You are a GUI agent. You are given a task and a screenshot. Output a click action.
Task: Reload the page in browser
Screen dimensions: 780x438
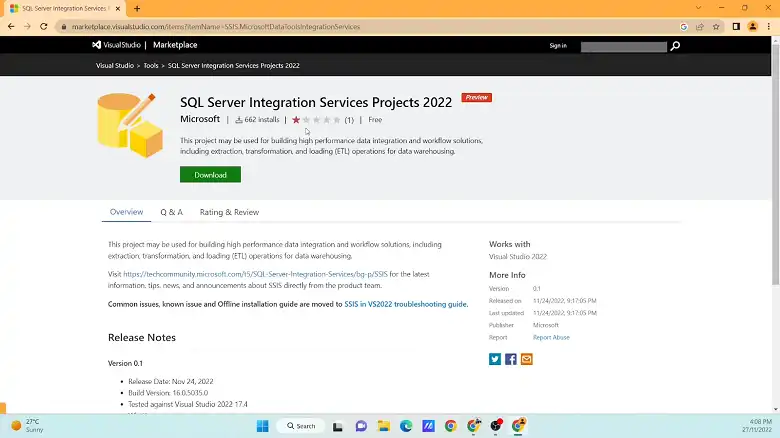pos(44,26)
